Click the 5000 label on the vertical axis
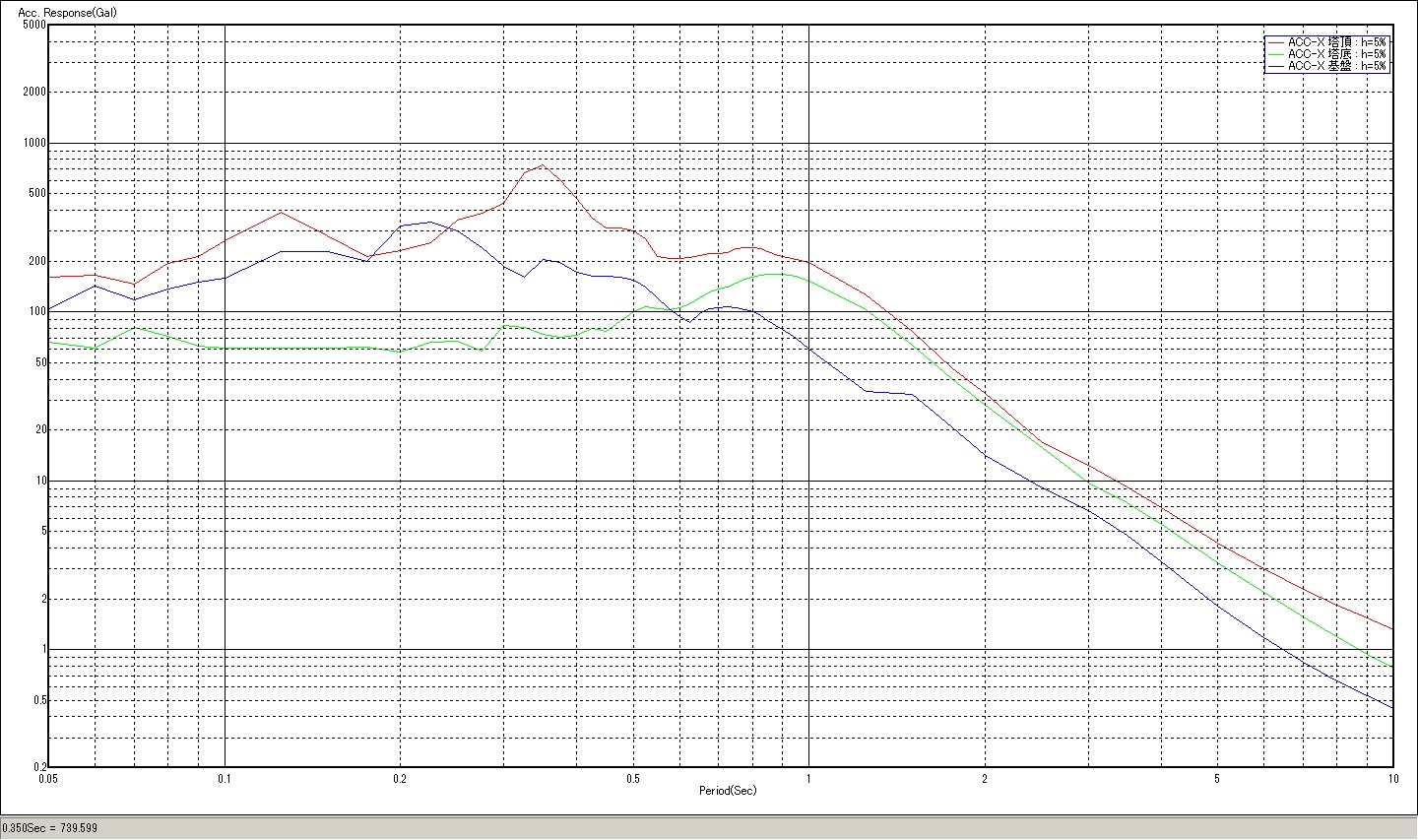 pyautogui.click(x=34, y=26)
